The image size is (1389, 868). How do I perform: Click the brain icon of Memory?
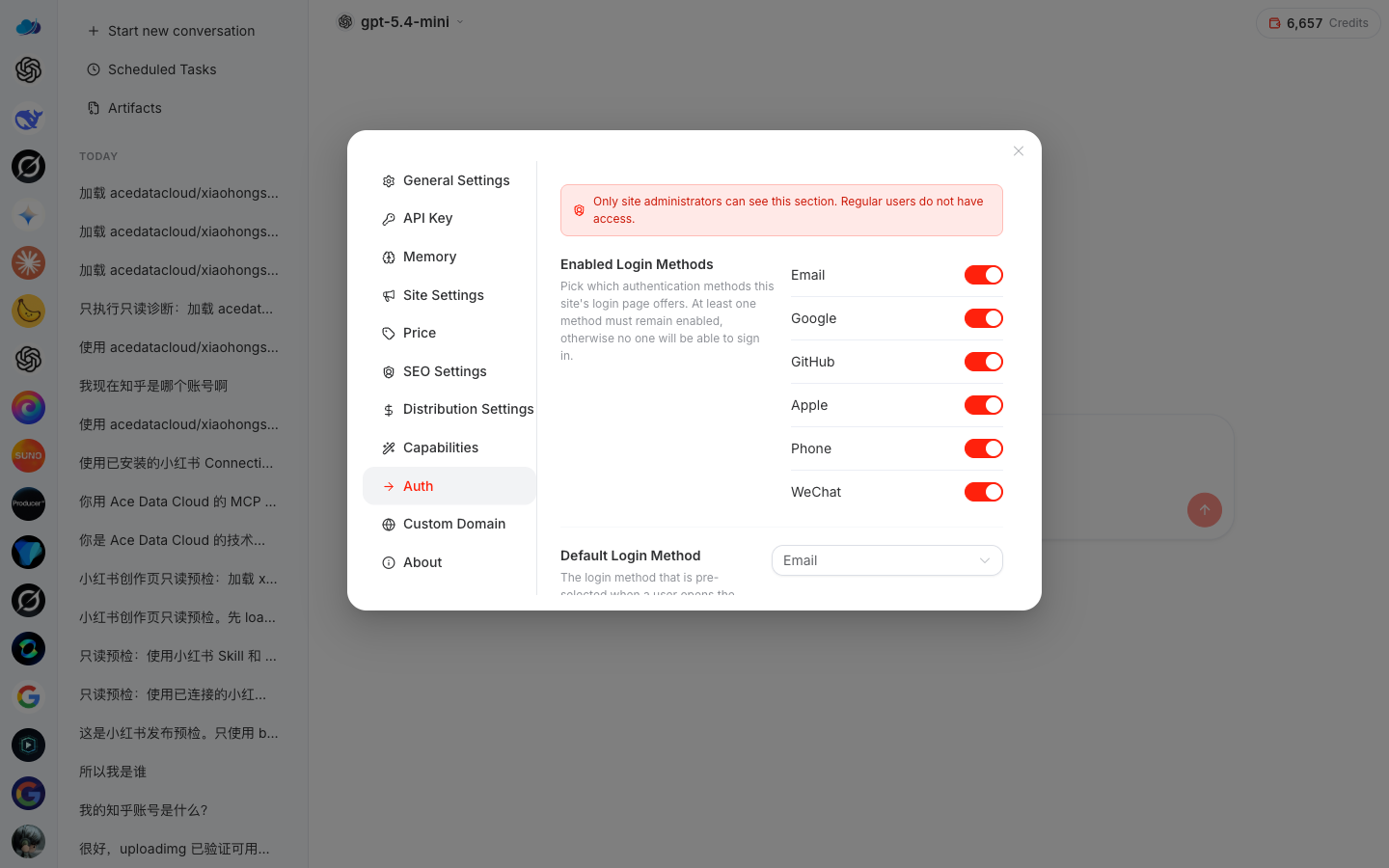pos(389,258)
